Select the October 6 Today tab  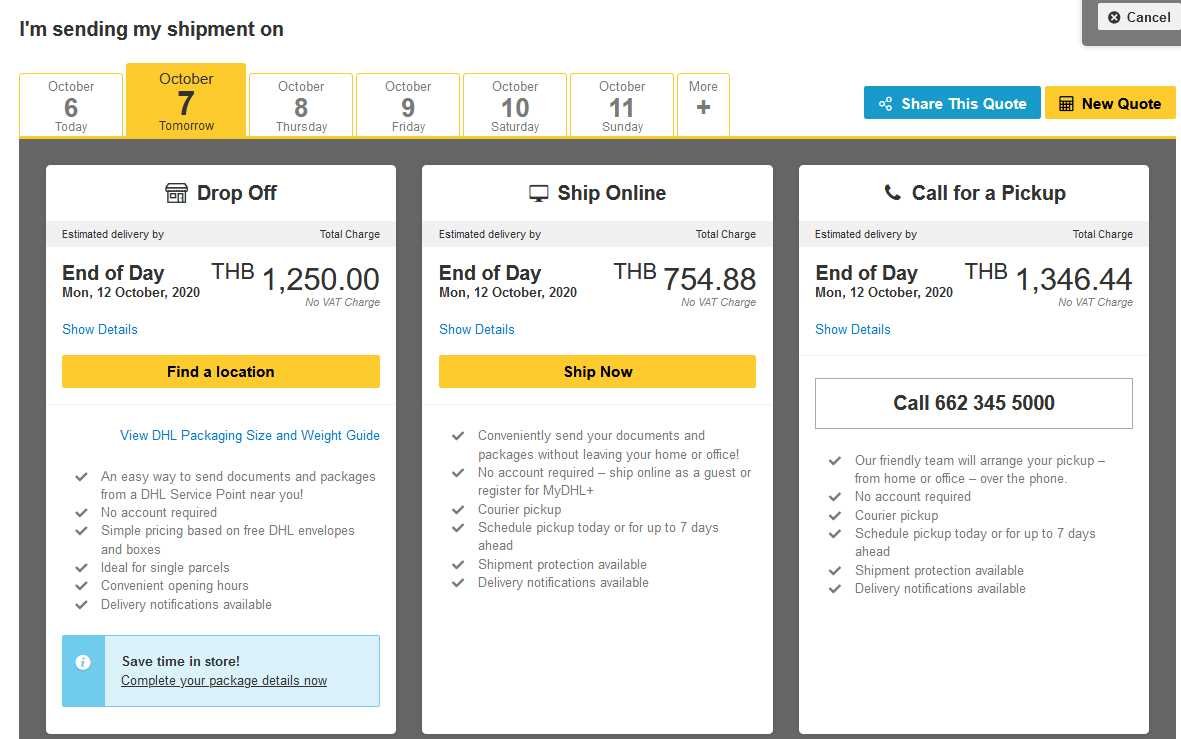(71, 105)
